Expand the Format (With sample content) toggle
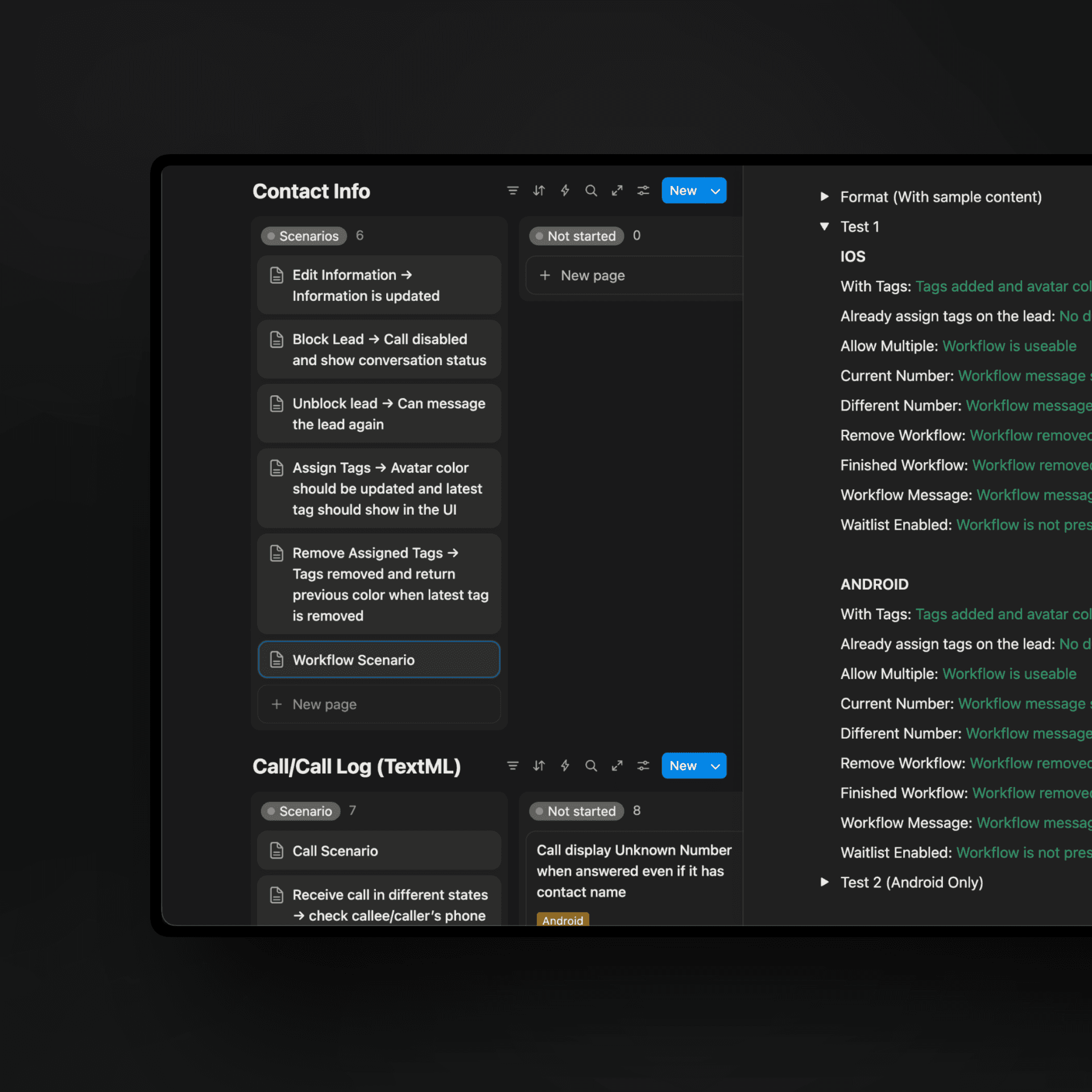The width and height of the screenshot is (1092, 1092). coord(824,197)
